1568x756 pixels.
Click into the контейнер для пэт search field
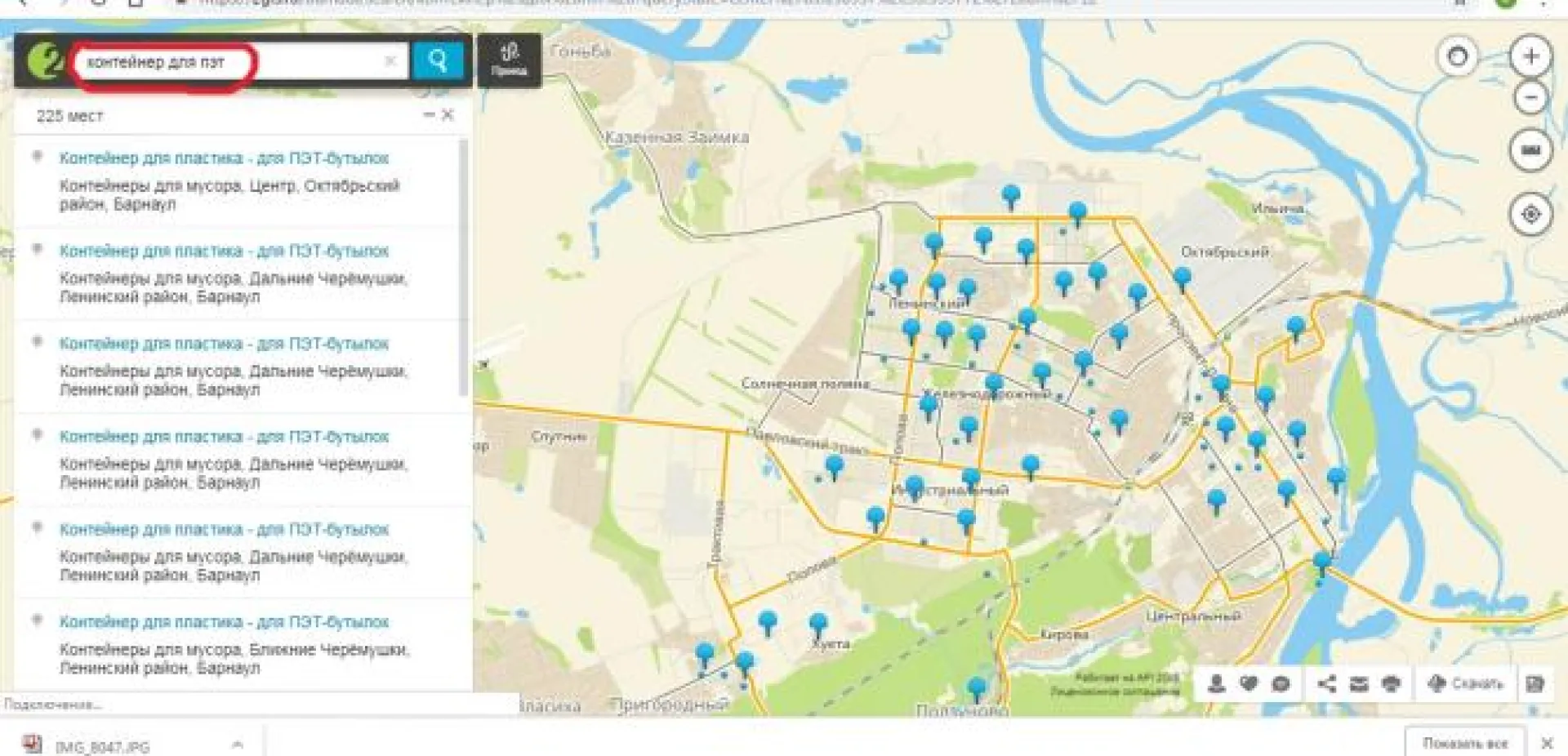coord(229,62)
